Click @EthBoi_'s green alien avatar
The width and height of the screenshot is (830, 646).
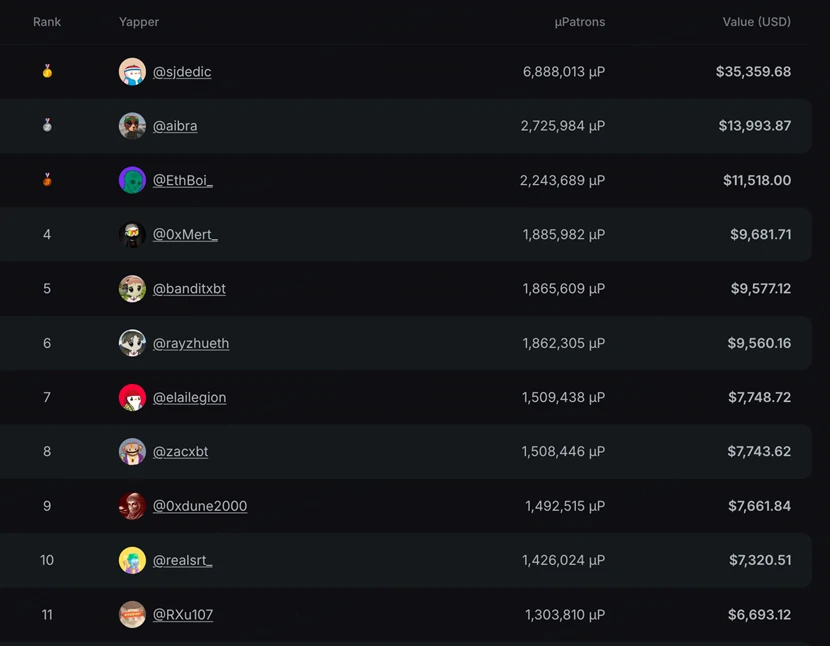tap(132, 180)
